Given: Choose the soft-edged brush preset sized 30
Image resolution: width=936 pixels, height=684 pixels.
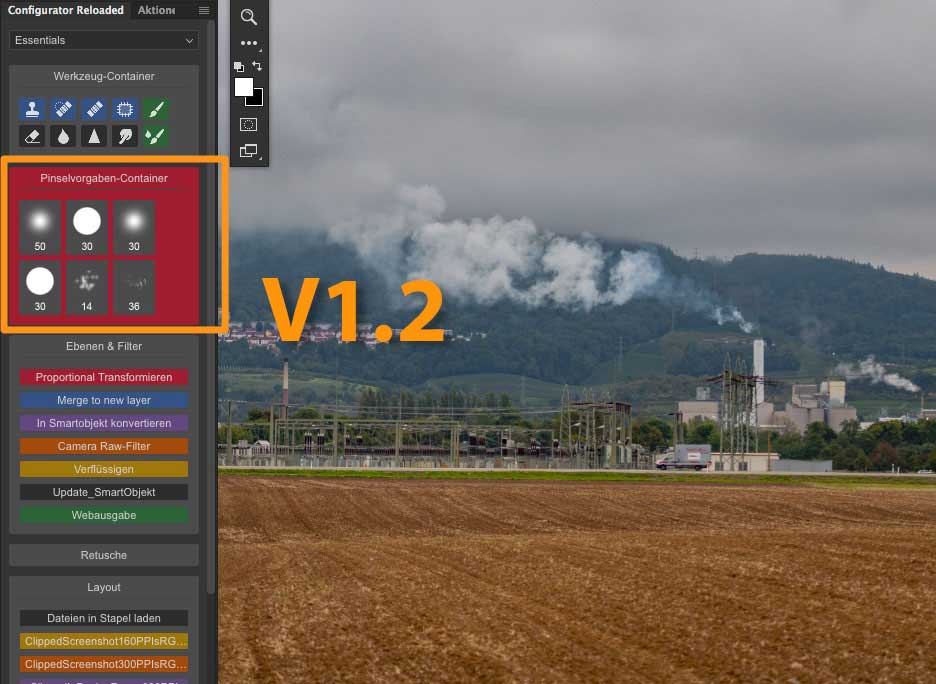Looking at the screenshot, I should (x=134, y=228).
